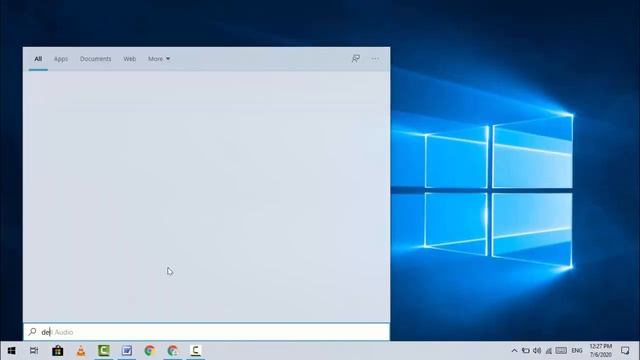Open the search feedback icon
The height and width of the screenshot is (360, 640).
(356, 59)
